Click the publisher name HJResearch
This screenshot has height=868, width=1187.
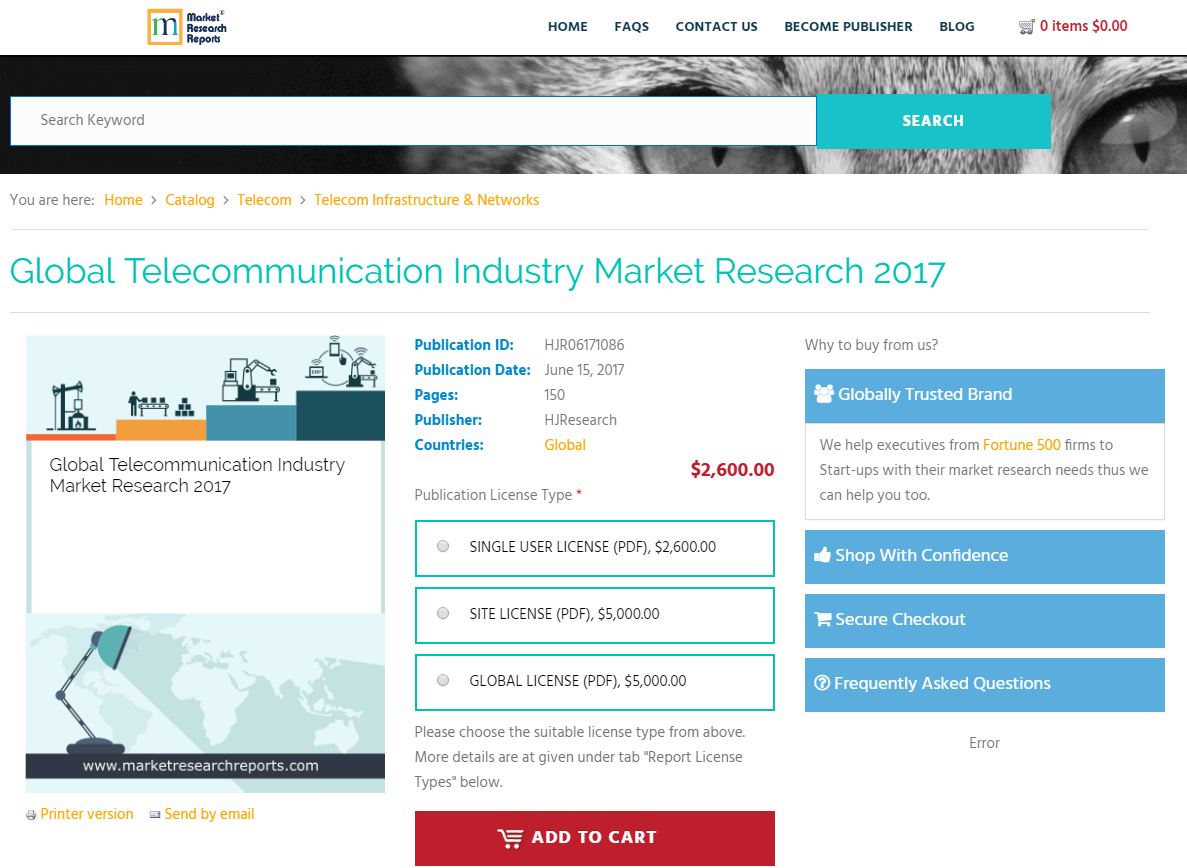[581, 420]
